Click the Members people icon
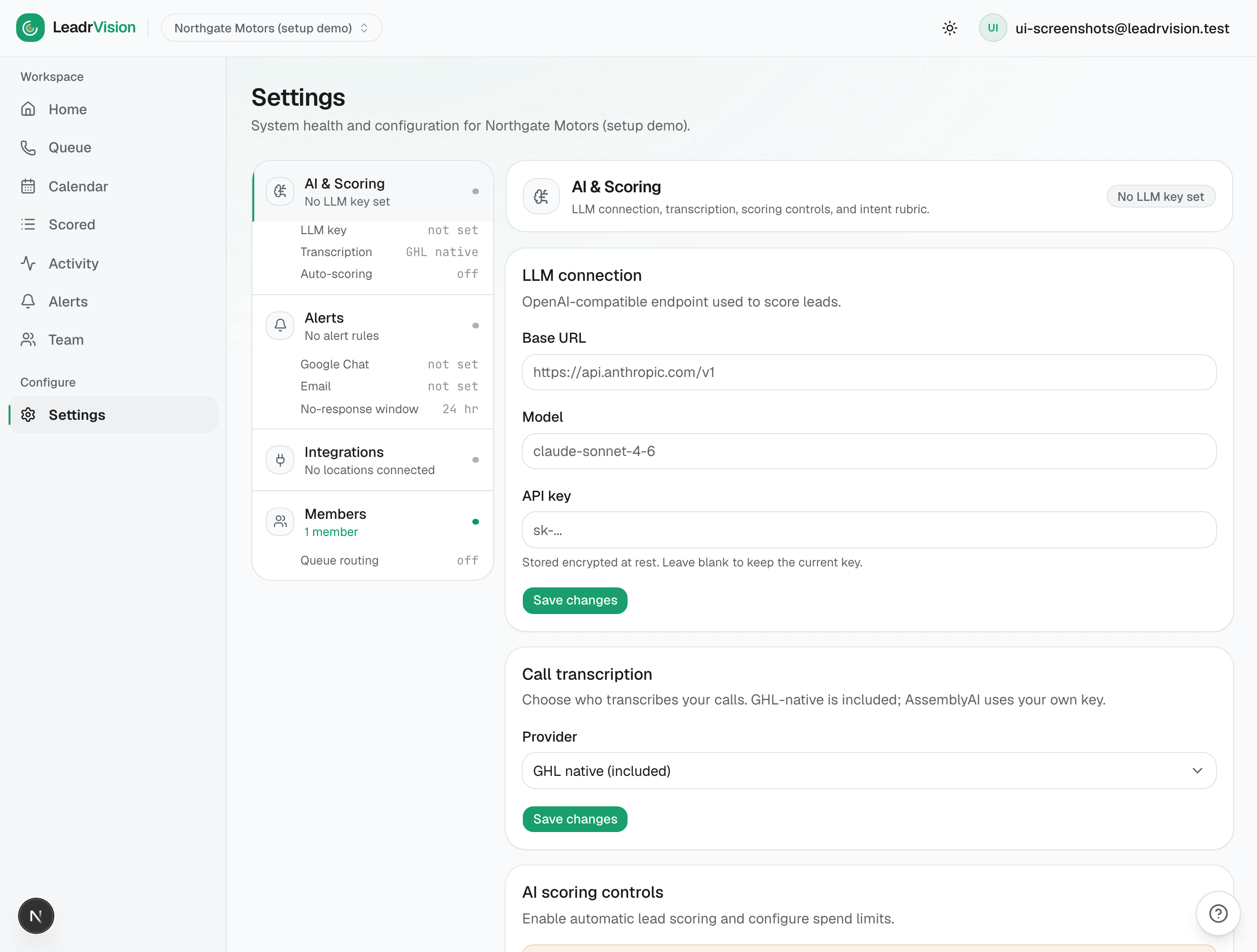 point(280,521)
